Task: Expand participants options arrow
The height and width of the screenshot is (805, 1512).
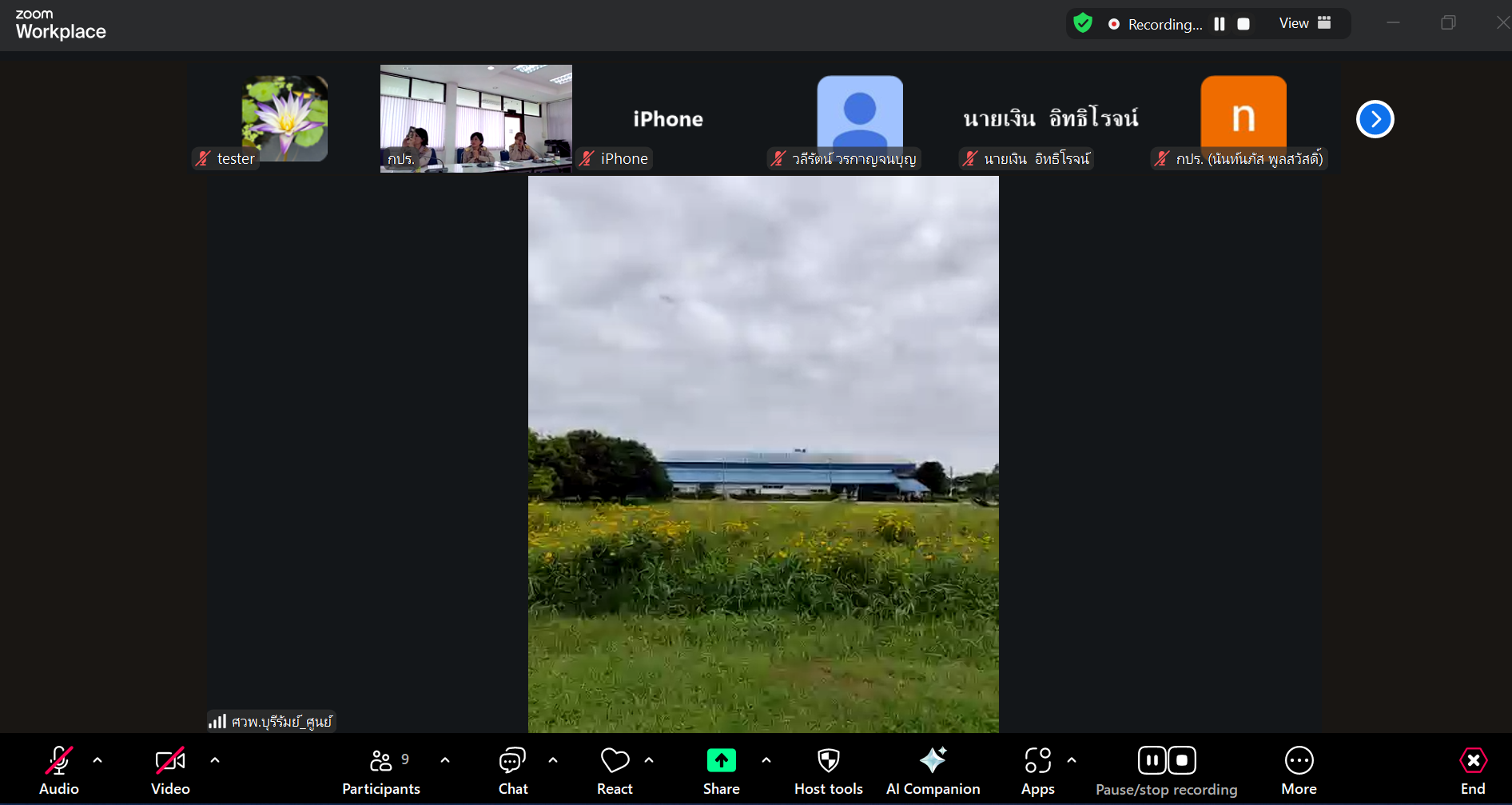Action: click(x=445, y=760)
